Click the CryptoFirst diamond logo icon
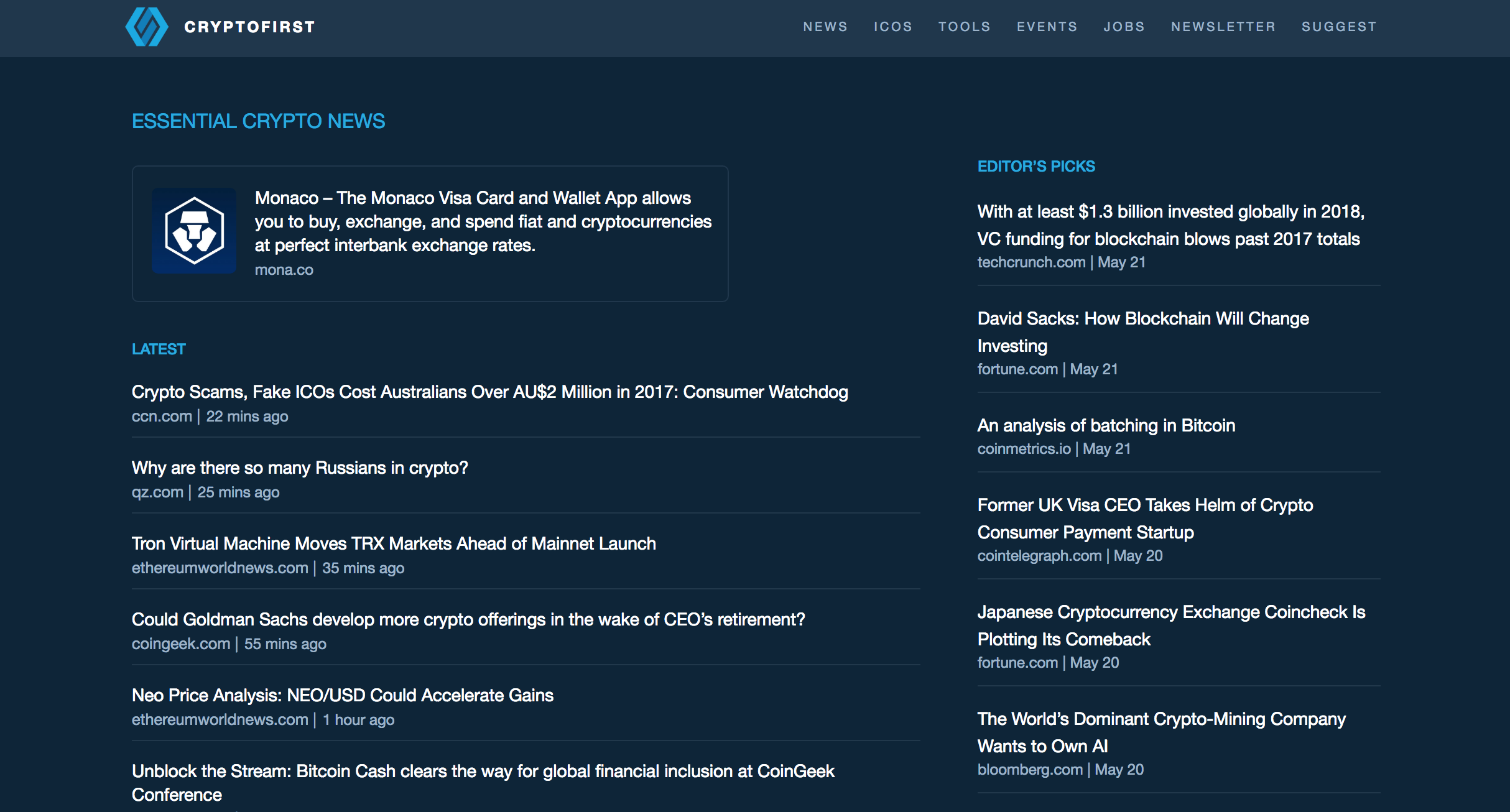1510x812 pixels. tap(147, 27)
